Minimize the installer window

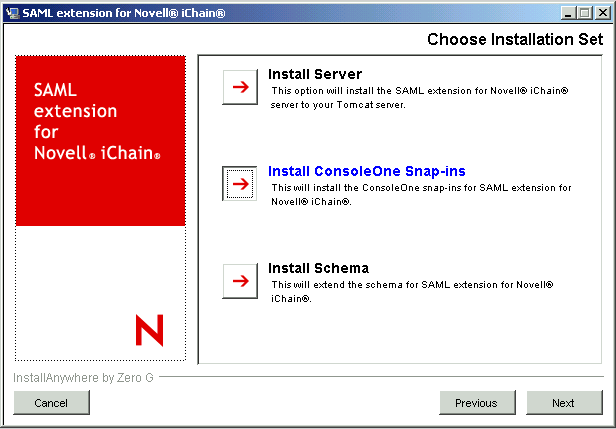pos(568,13)
